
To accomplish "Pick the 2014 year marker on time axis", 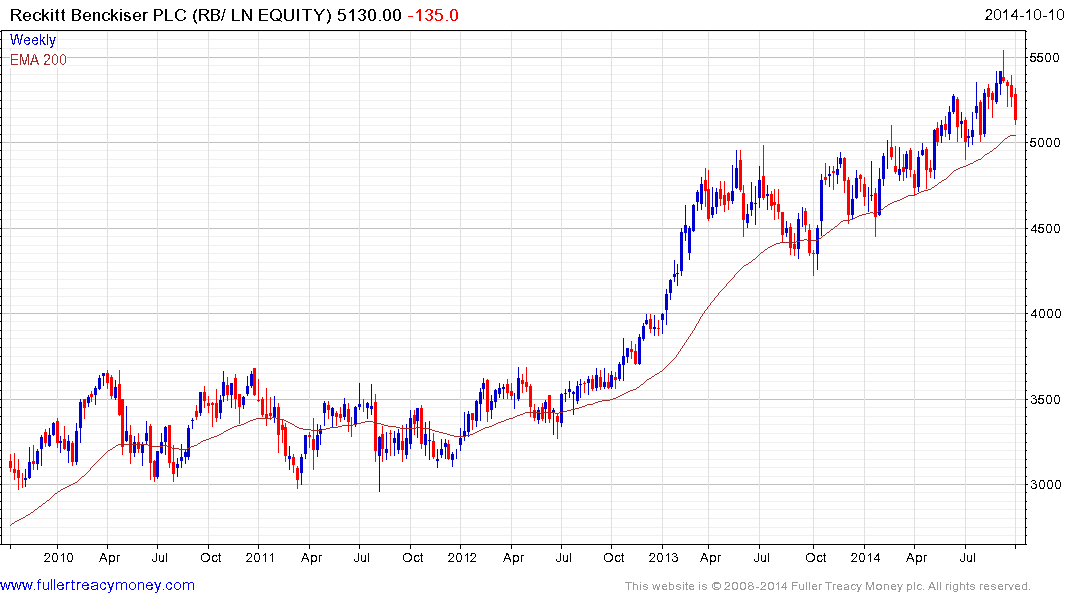I will click(864, 558).
